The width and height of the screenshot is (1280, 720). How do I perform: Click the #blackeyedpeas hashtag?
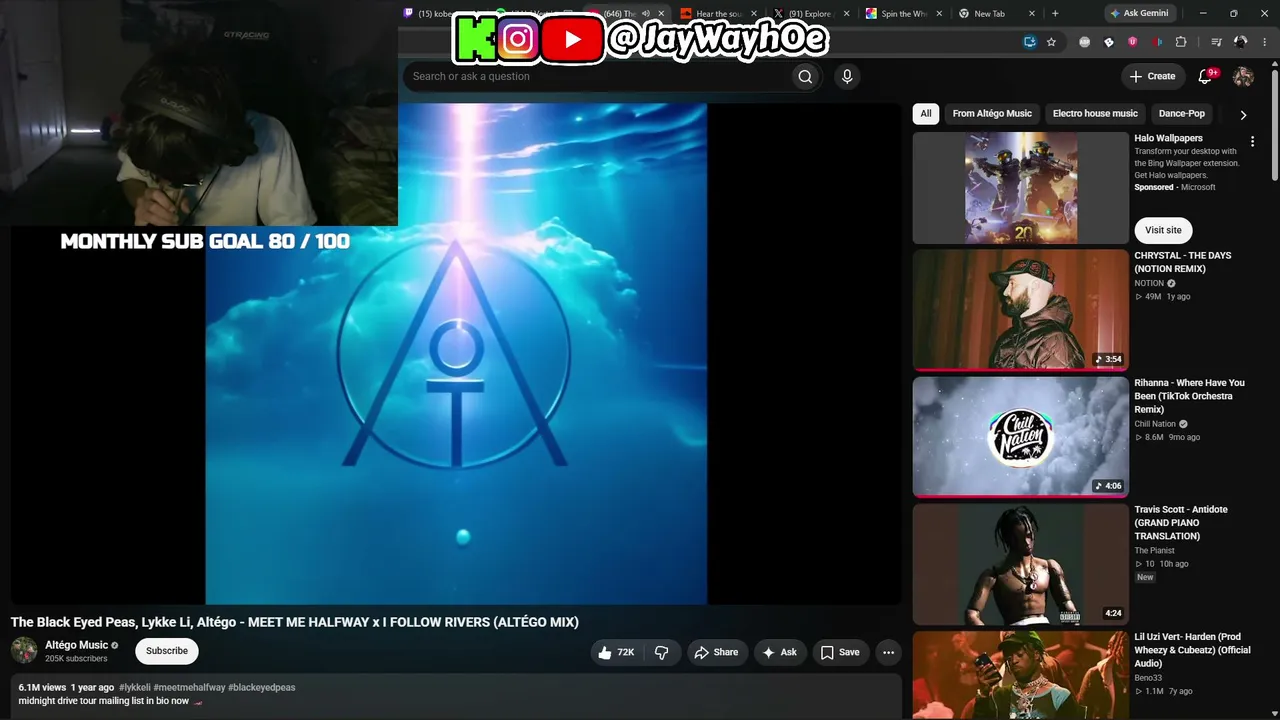(x=262, y=687)
